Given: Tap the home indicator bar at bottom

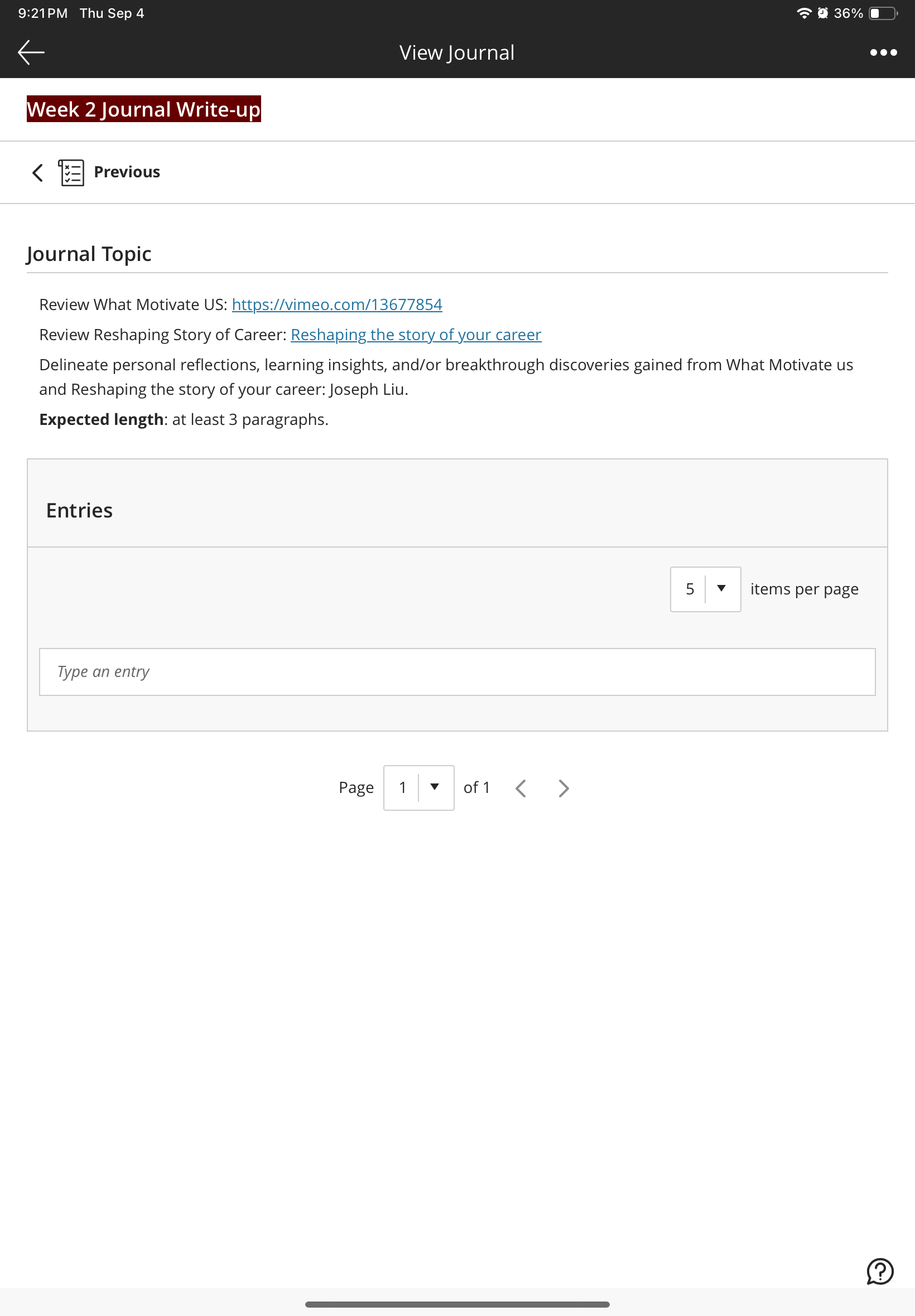Looking at the screenshot, I should click(457, 1304).
